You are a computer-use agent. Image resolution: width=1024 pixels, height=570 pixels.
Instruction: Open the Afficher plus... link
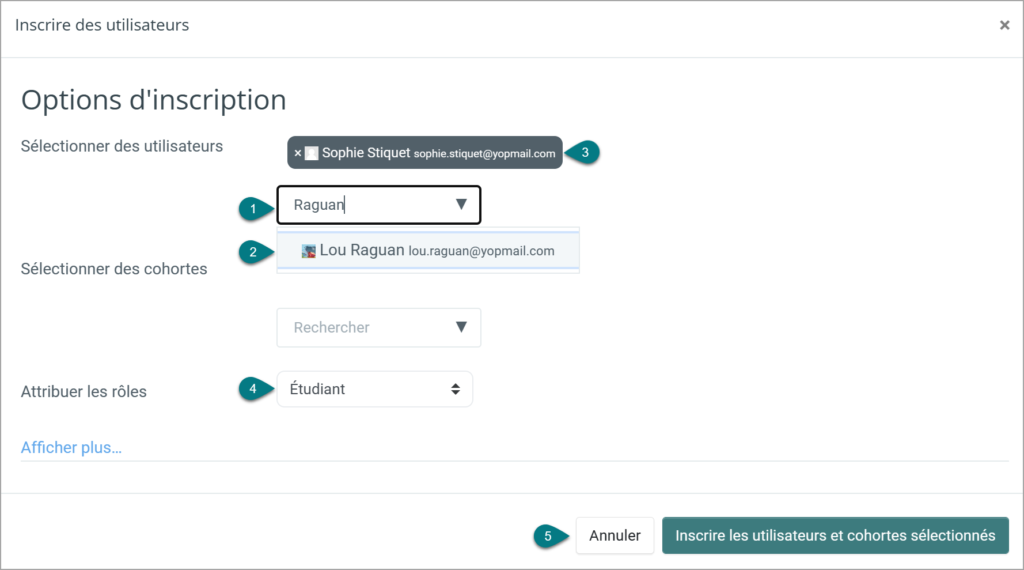tap(71, 447)
